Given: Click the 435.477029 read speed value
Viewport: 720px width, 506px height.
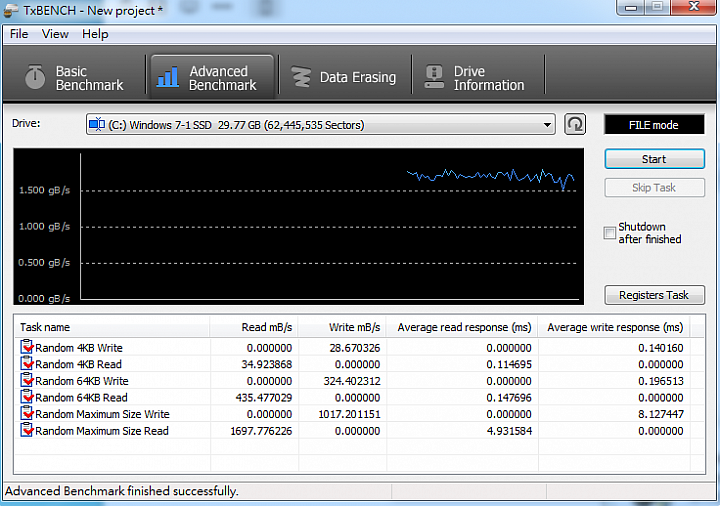Looking at the screenshot, I should point(264,397).
